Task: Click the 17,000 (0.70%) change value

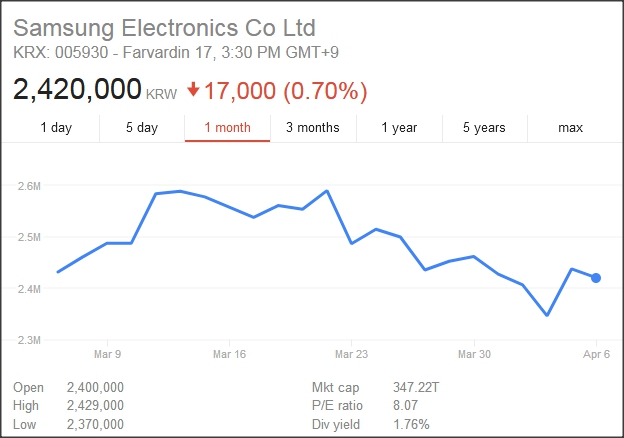Action: click(x=285, y=90)
